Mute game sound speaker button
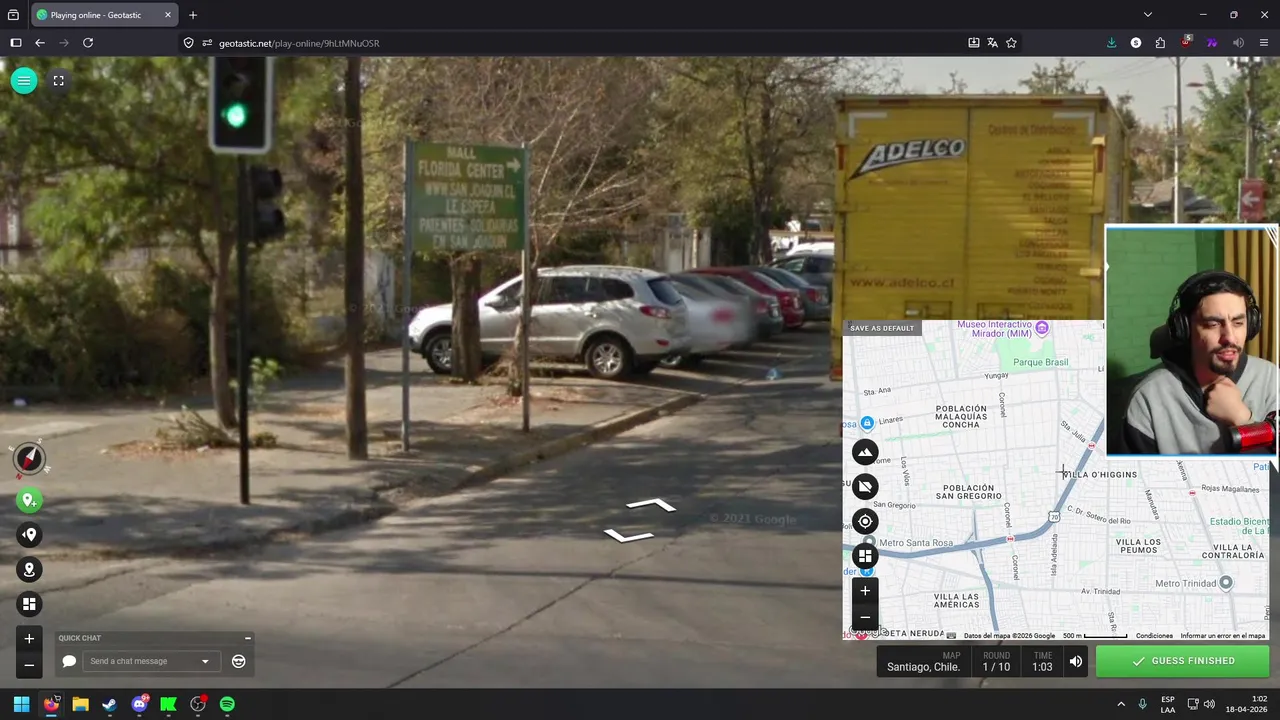The image size is (1280, 720). coord(1076,661)
